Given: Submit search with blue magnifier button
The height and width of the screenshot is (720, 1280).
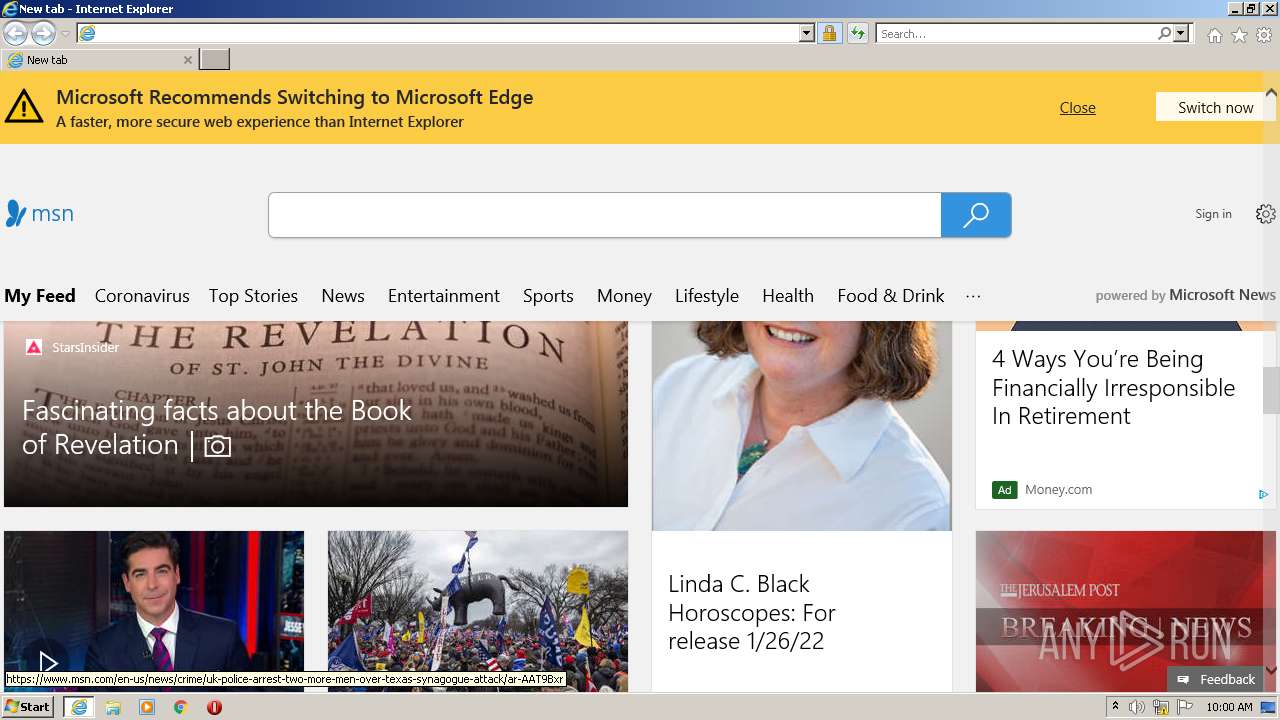Looking at the screenshot, I should (x=976, y=215).
